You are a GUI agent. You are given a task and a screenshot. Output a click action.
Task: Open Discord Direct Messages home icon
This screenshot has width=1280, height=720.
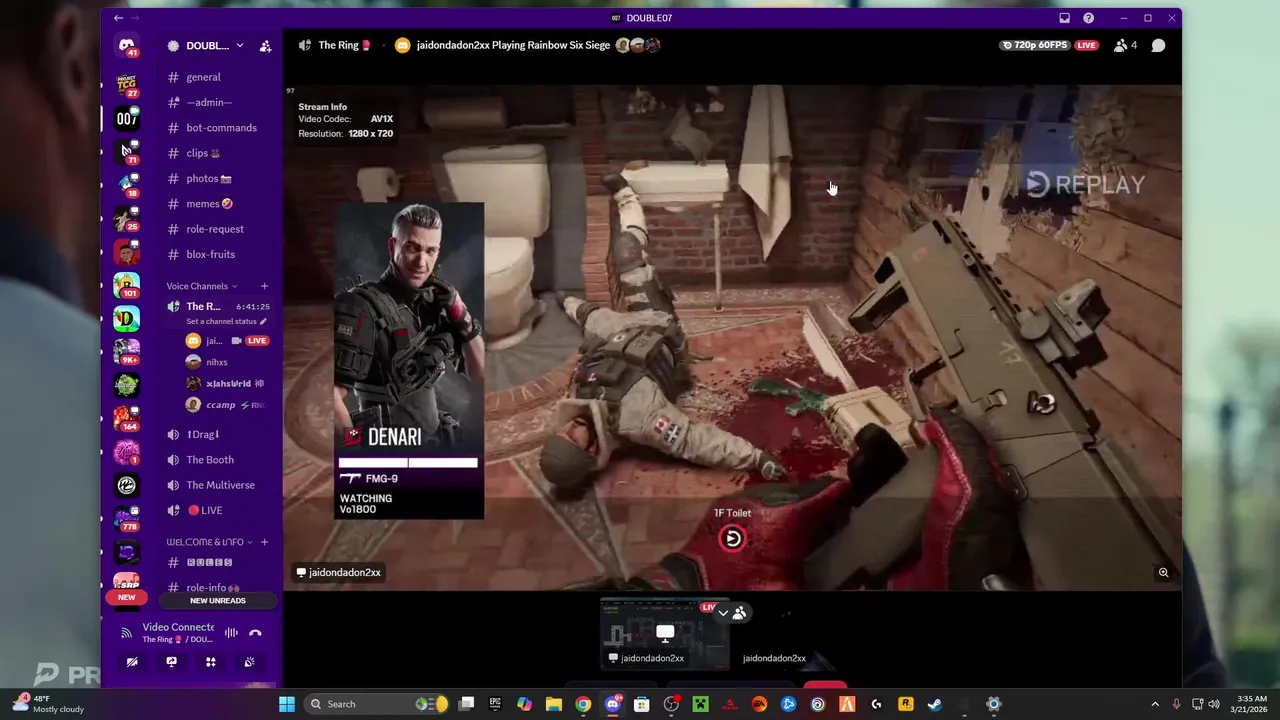coord(126,46)
